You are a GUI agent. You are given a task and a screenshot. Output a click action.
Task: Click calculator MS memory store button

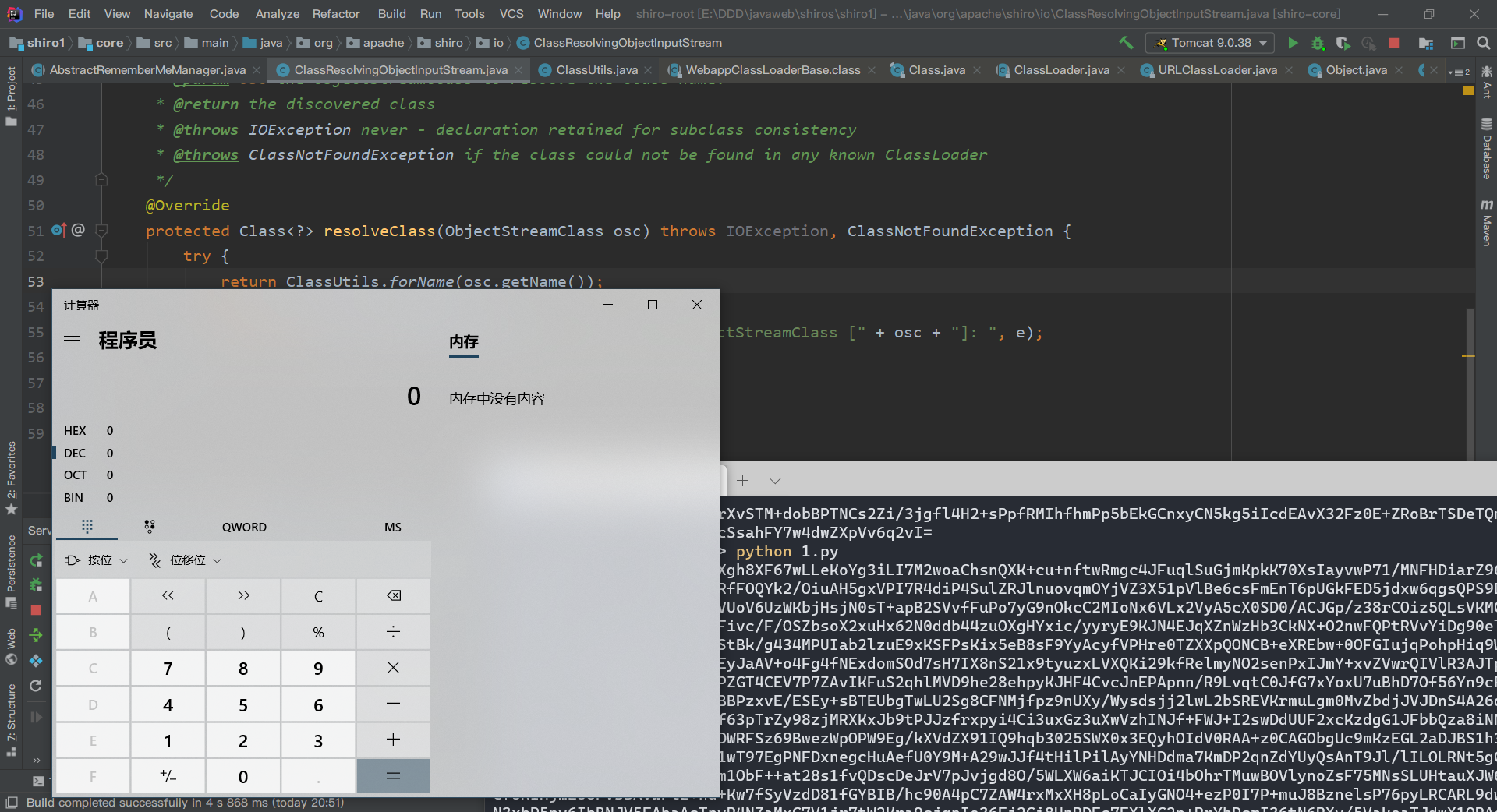point(393,528)
